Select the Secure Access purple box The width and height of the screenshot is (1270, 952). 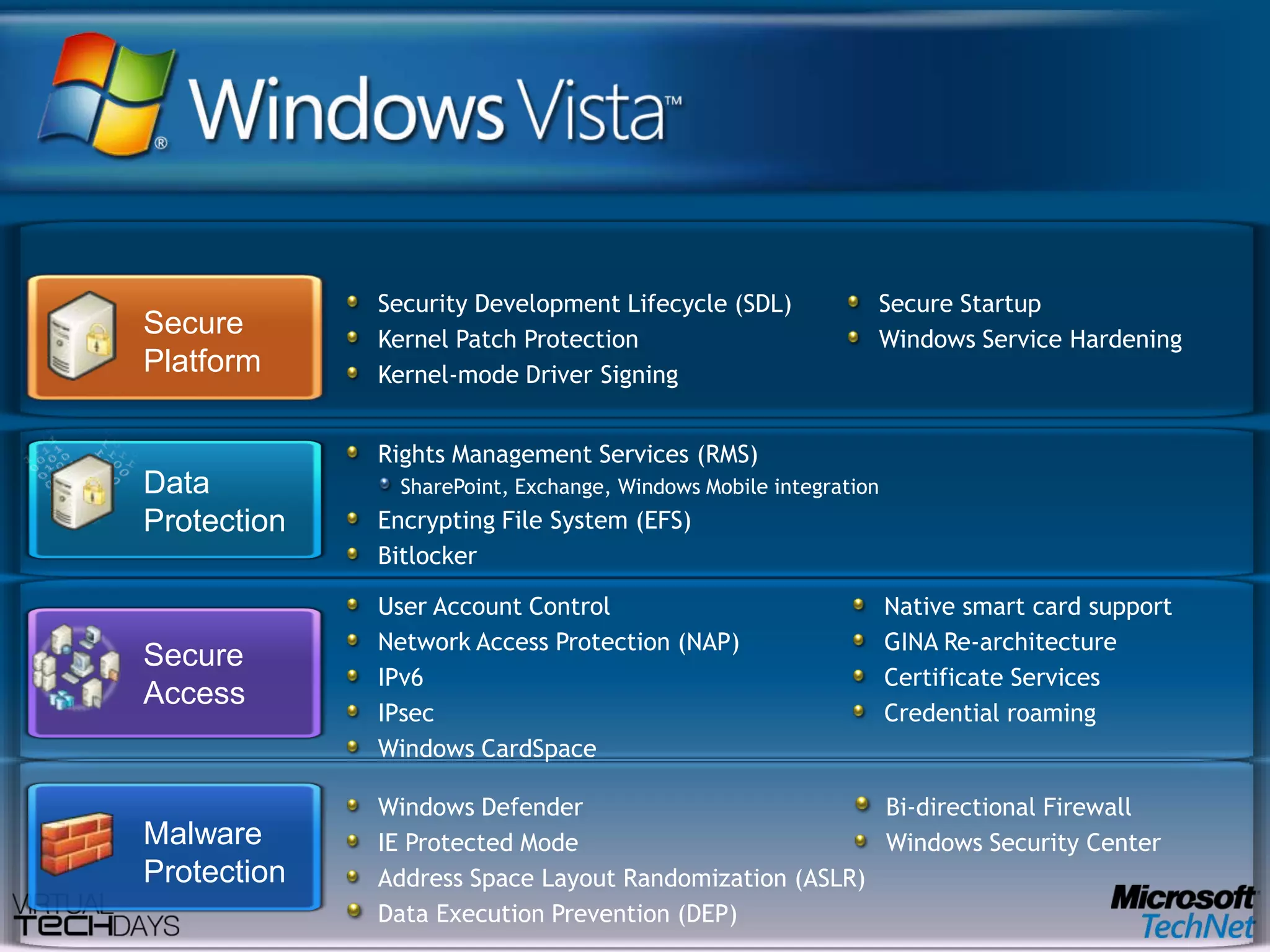175,673
